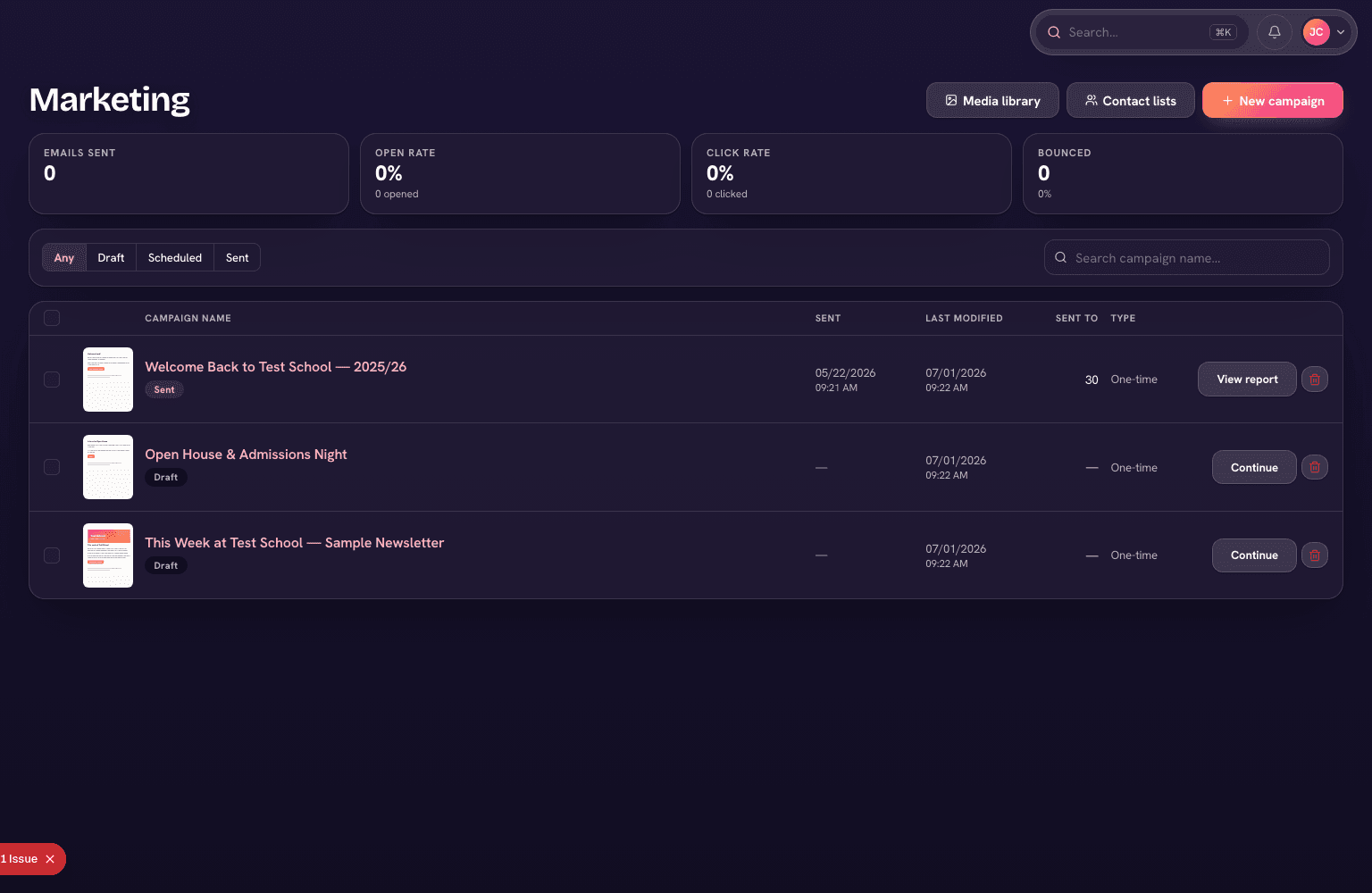Check the Welcome Back to Test School row checkbox

[52, 380]
